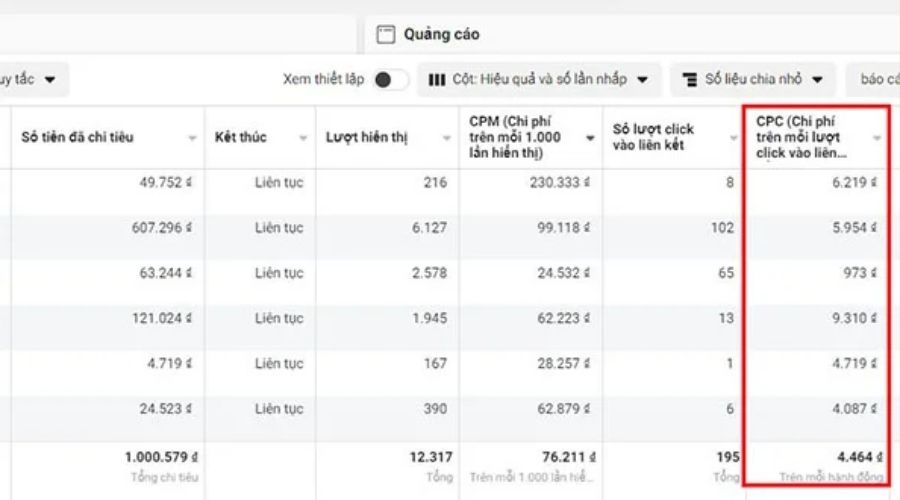Sort by the Lượt hiển thị column
This screenshot has width=900, height=500.
[367, 138]
